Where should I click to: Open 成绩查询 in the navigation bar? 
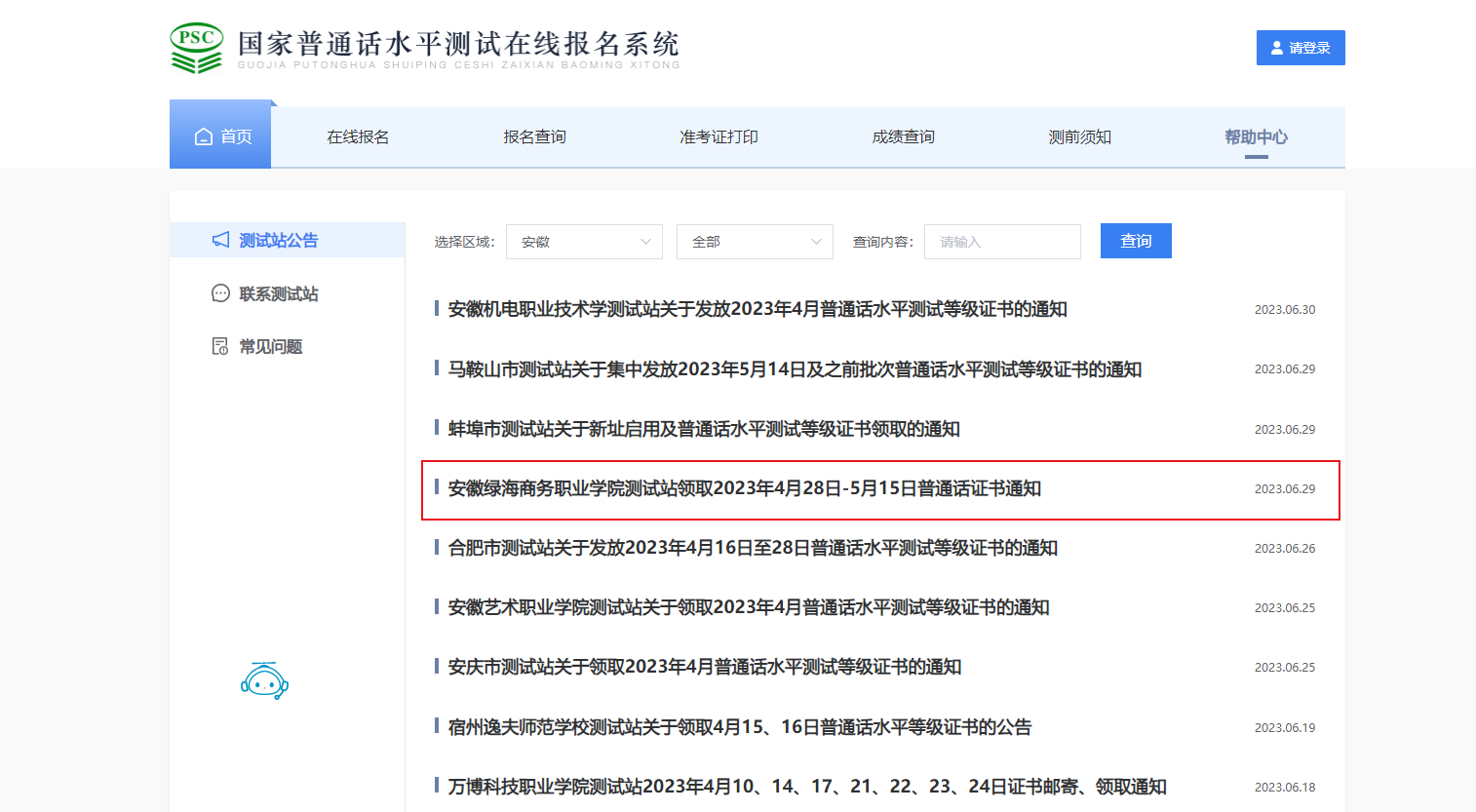[903, 137]
